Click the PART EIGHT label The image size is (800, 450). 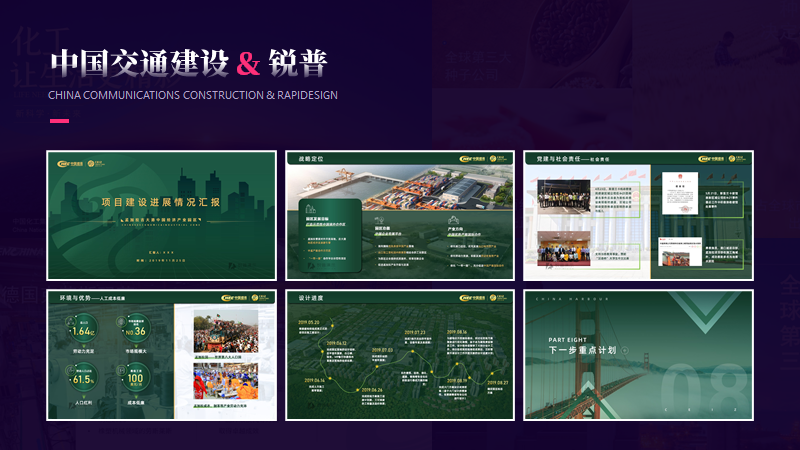tap(567, 340)
